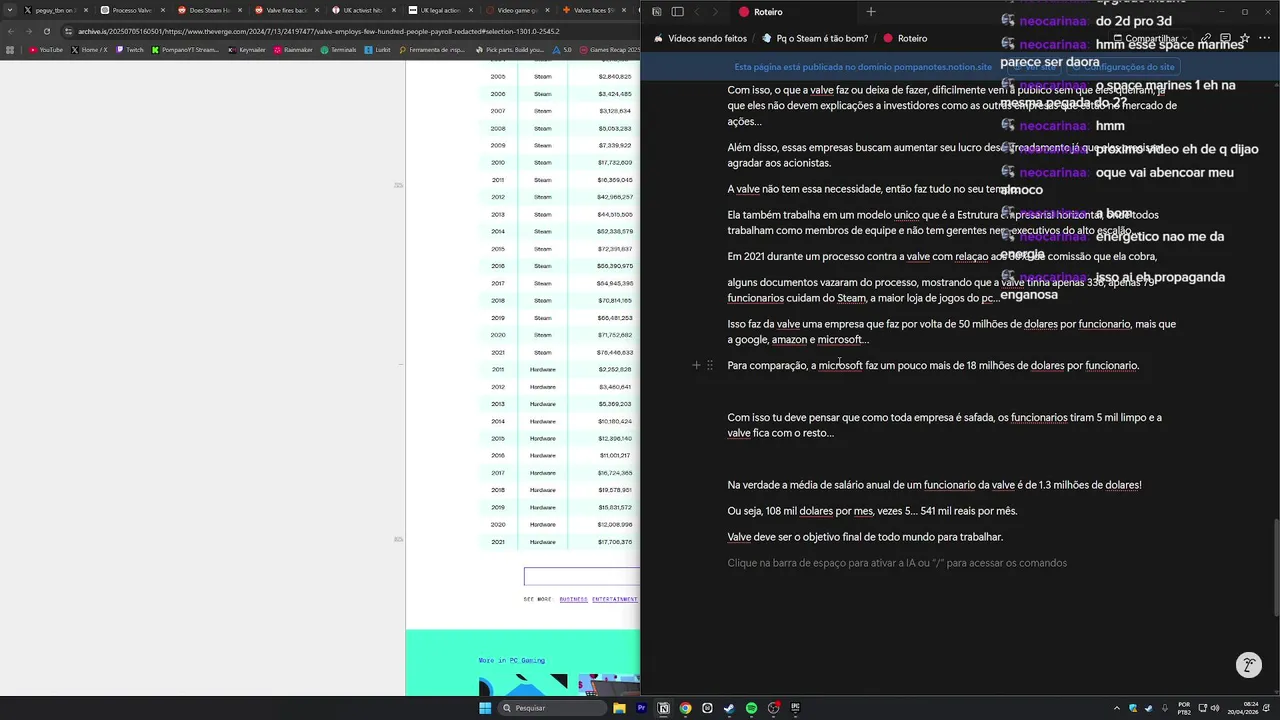
Task: Show hidden system tray icons chevron
Action: tap(1117, 708)
